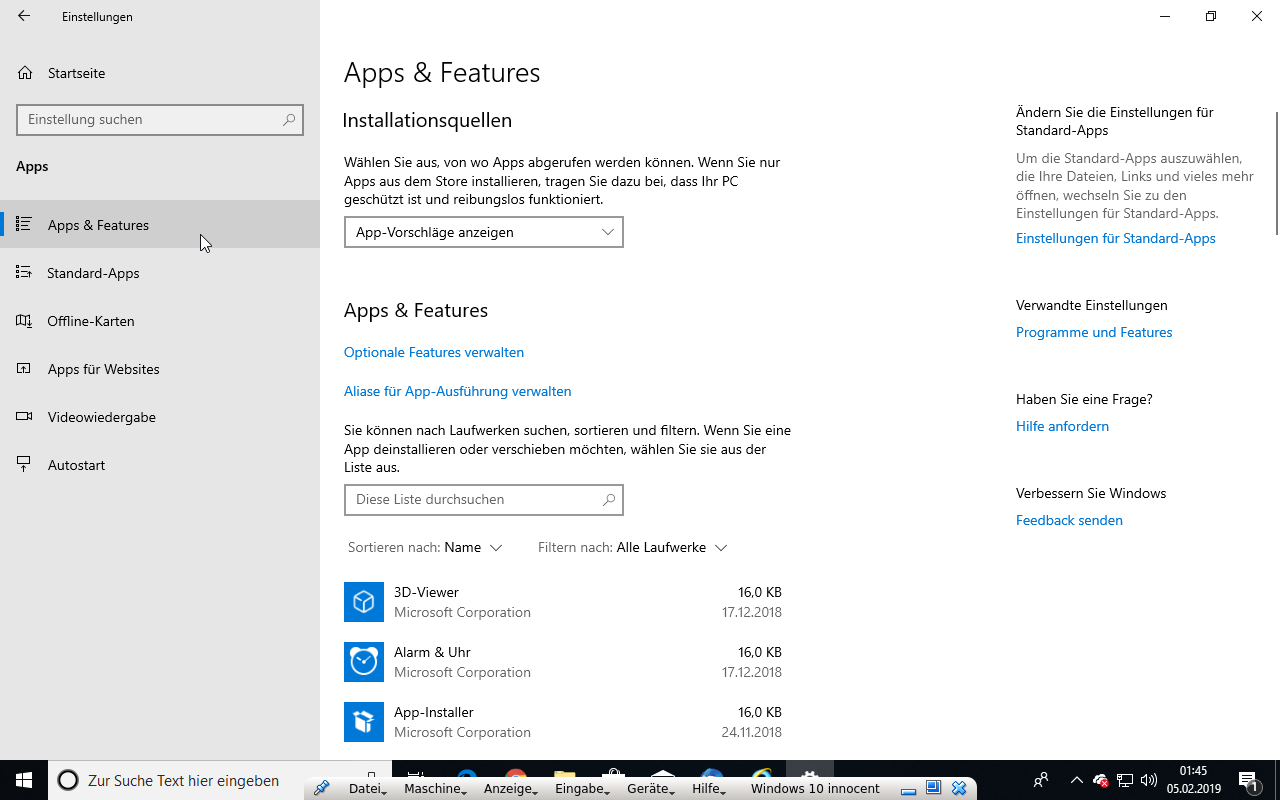Click the Diese Liste durchsuchen field
Viewport: 1280px width, 800px height.
pos(472,500)
